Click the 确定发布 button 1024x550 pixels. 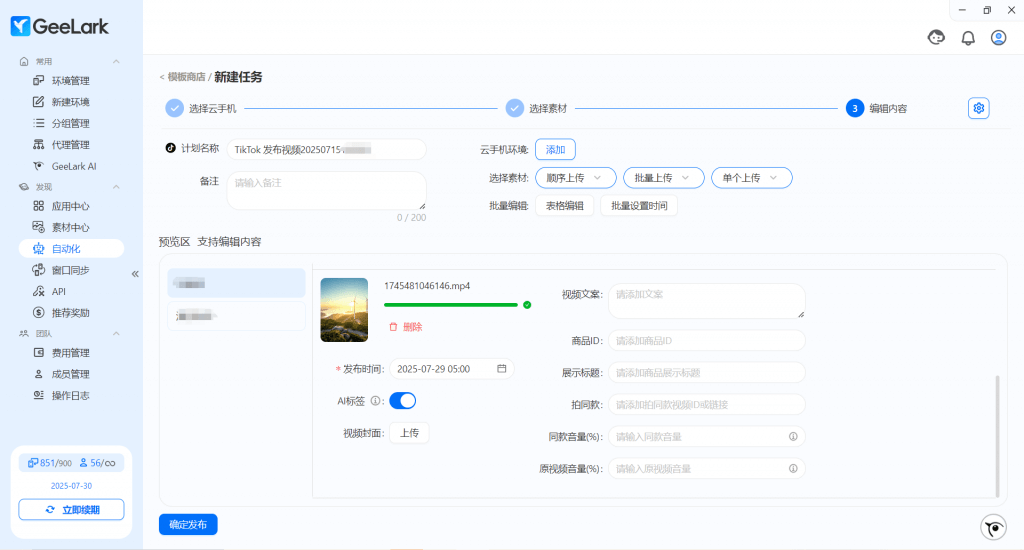[x=188, y=524]
